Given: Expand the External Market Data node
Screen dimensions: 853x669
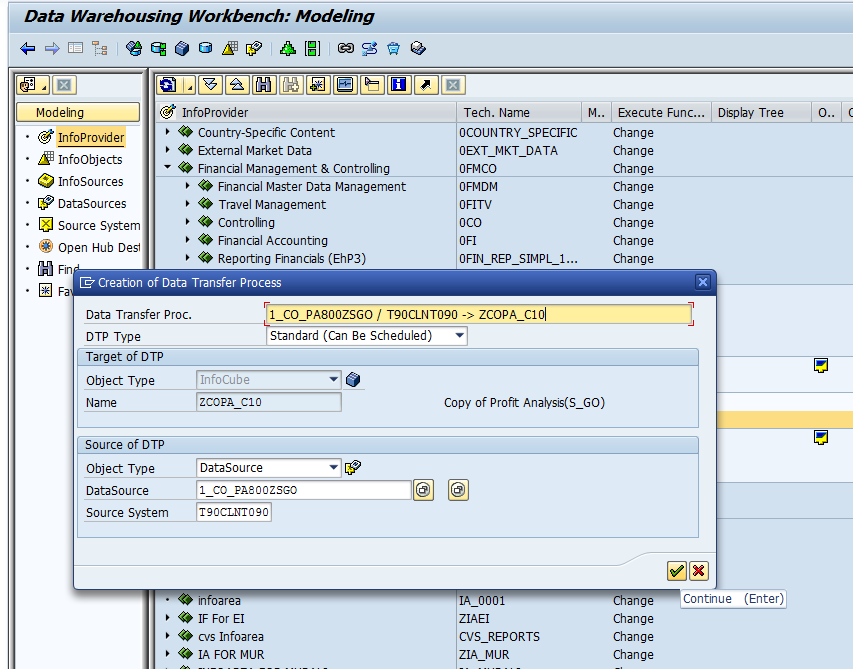Looking at the screenshot, I should (x=168, y=150).
